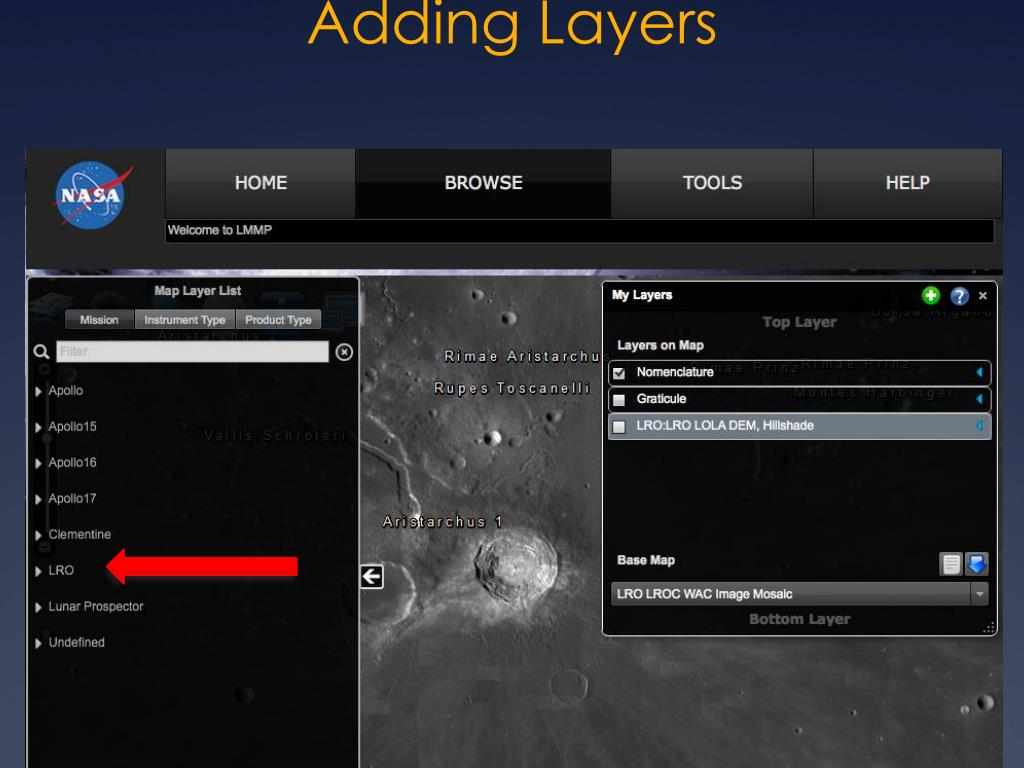Clear the layer filter field
The image size is (1024, 768).
(x=344, y=352)
